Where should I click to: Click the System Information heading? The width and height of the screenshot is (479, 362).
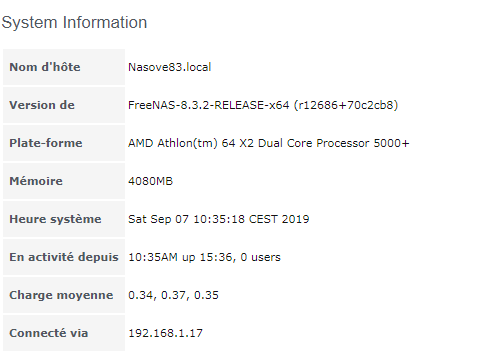click(x=74, y=23)
